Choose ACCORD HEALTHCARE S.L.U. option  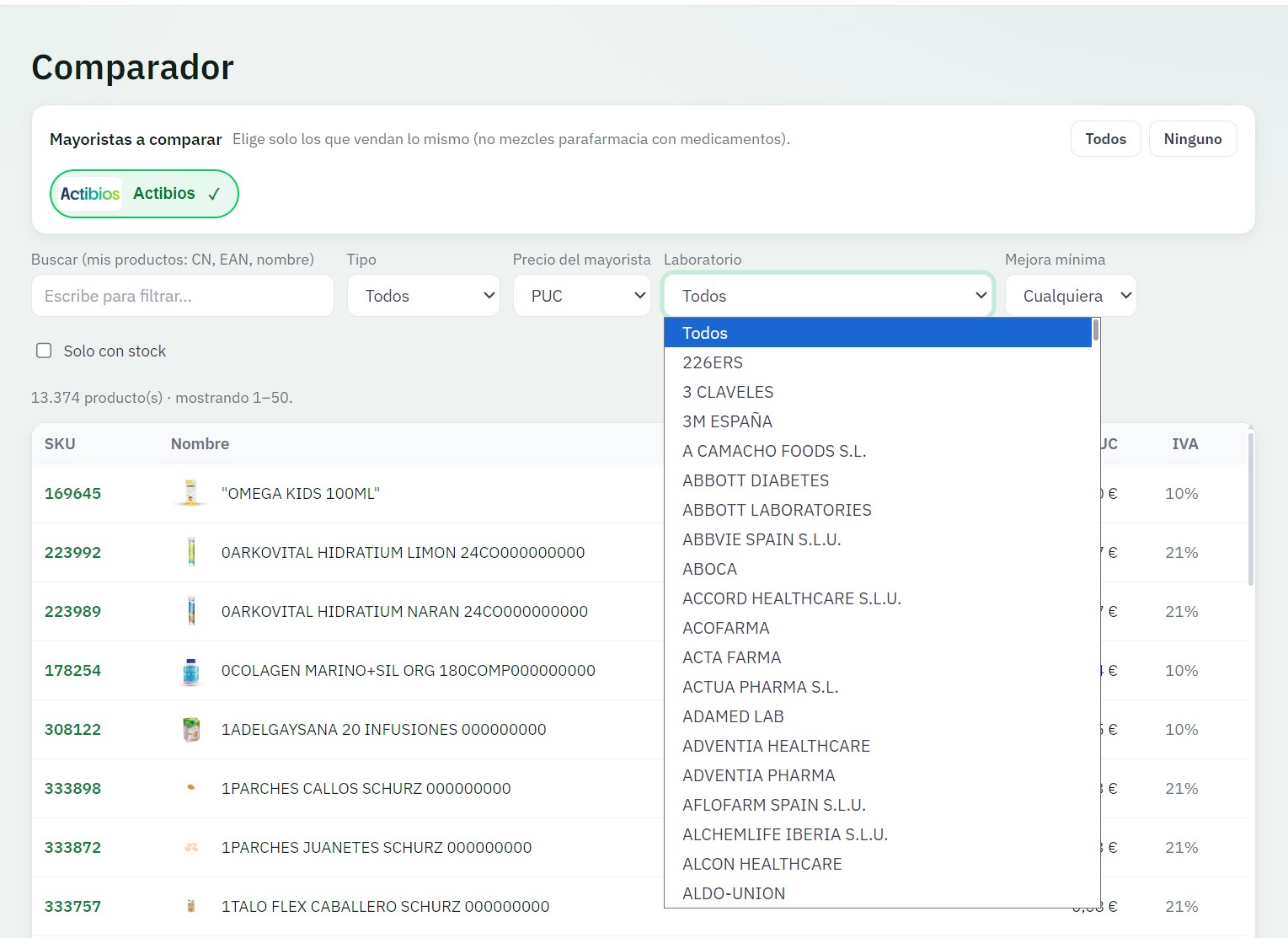click(878, 598)
